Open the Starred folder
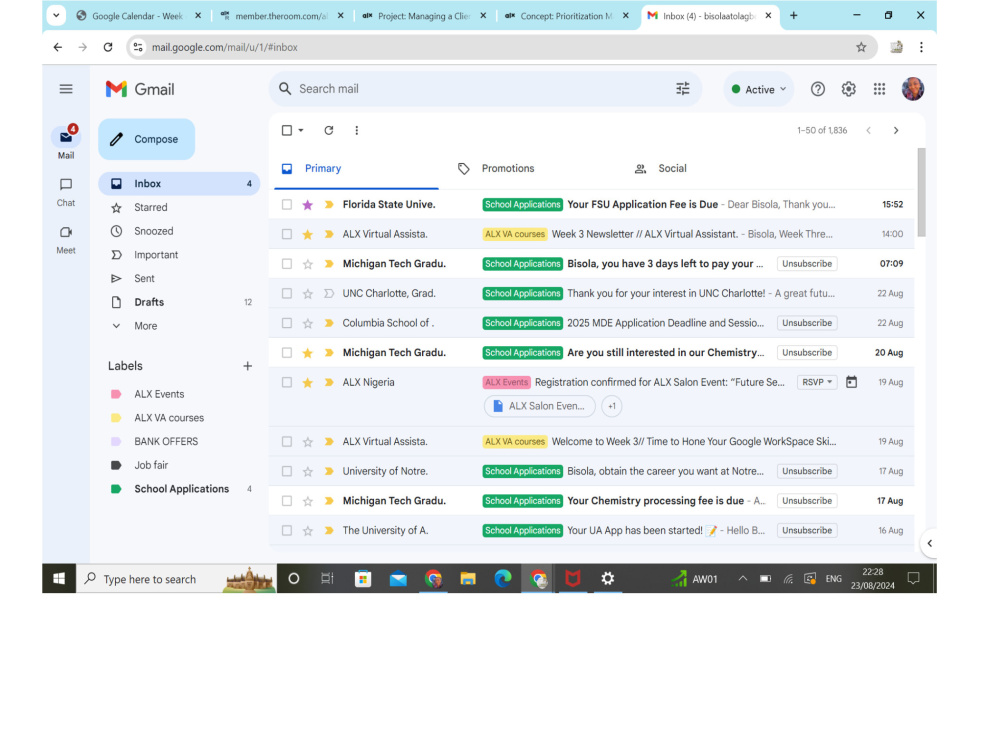 click(x=151, y=207)
